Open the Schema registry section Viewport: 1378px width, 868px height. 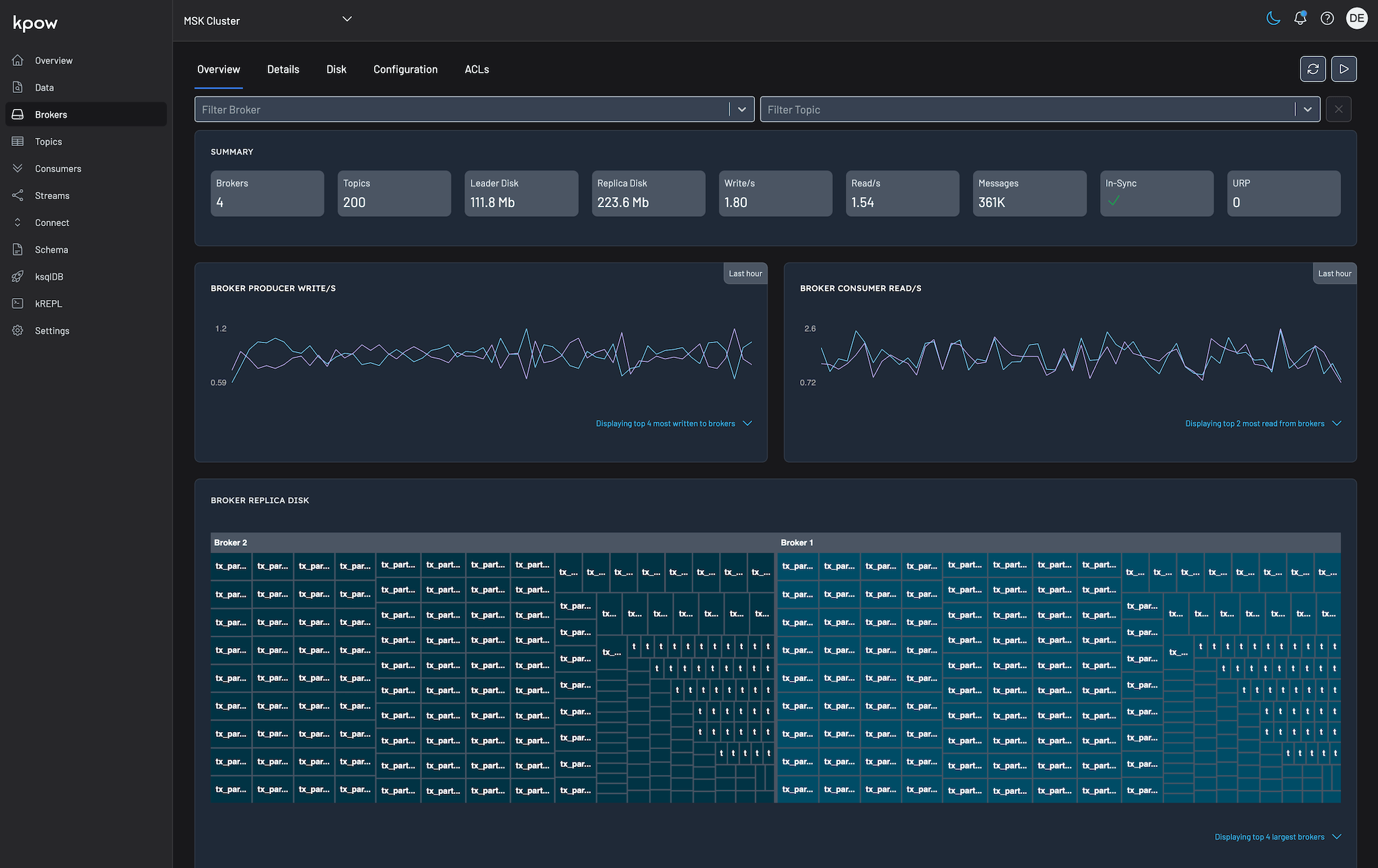(x=50, y=249)
